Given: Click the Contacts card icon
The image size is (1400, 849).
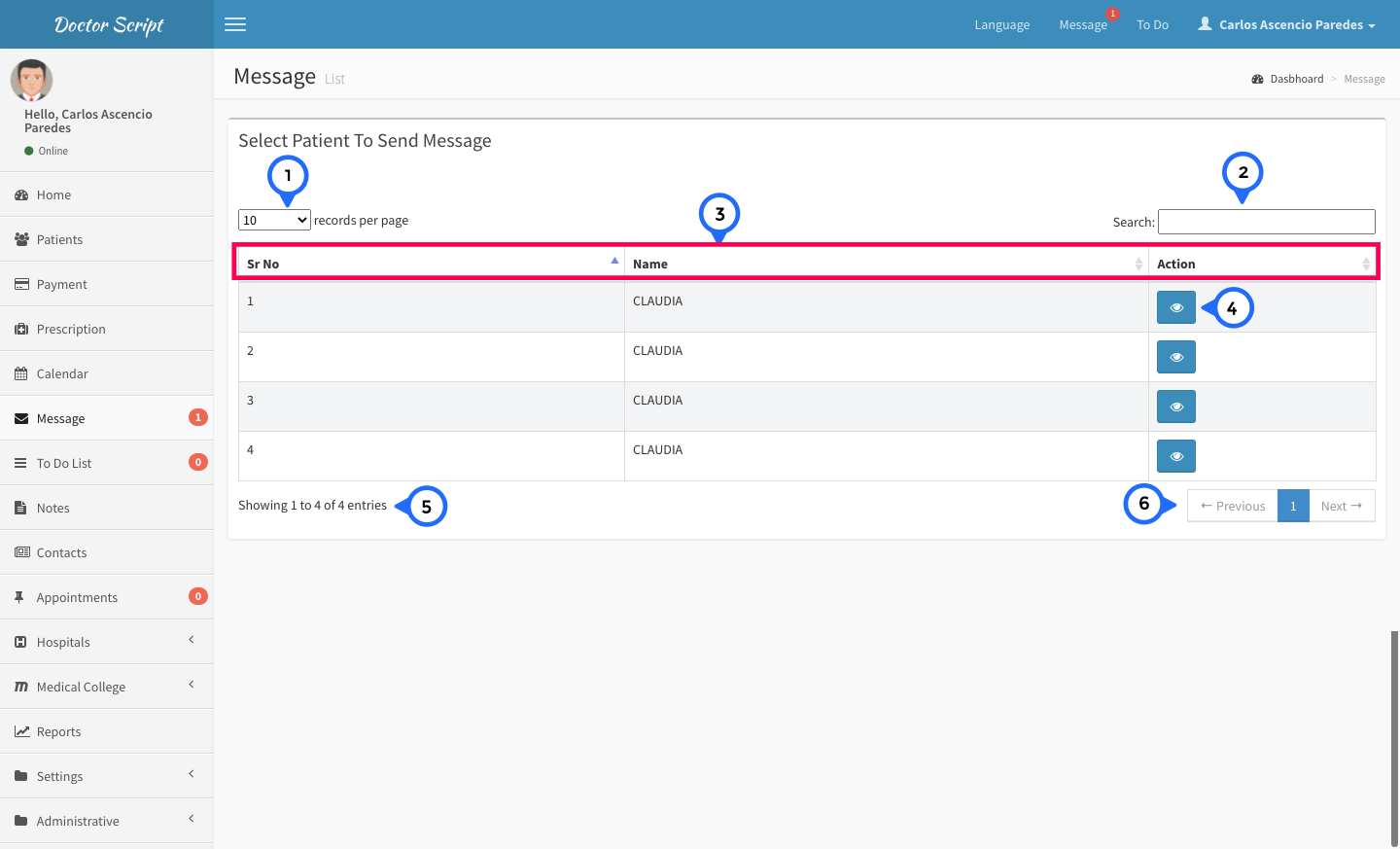Looking at the screenshot, I should click(22, 552).
